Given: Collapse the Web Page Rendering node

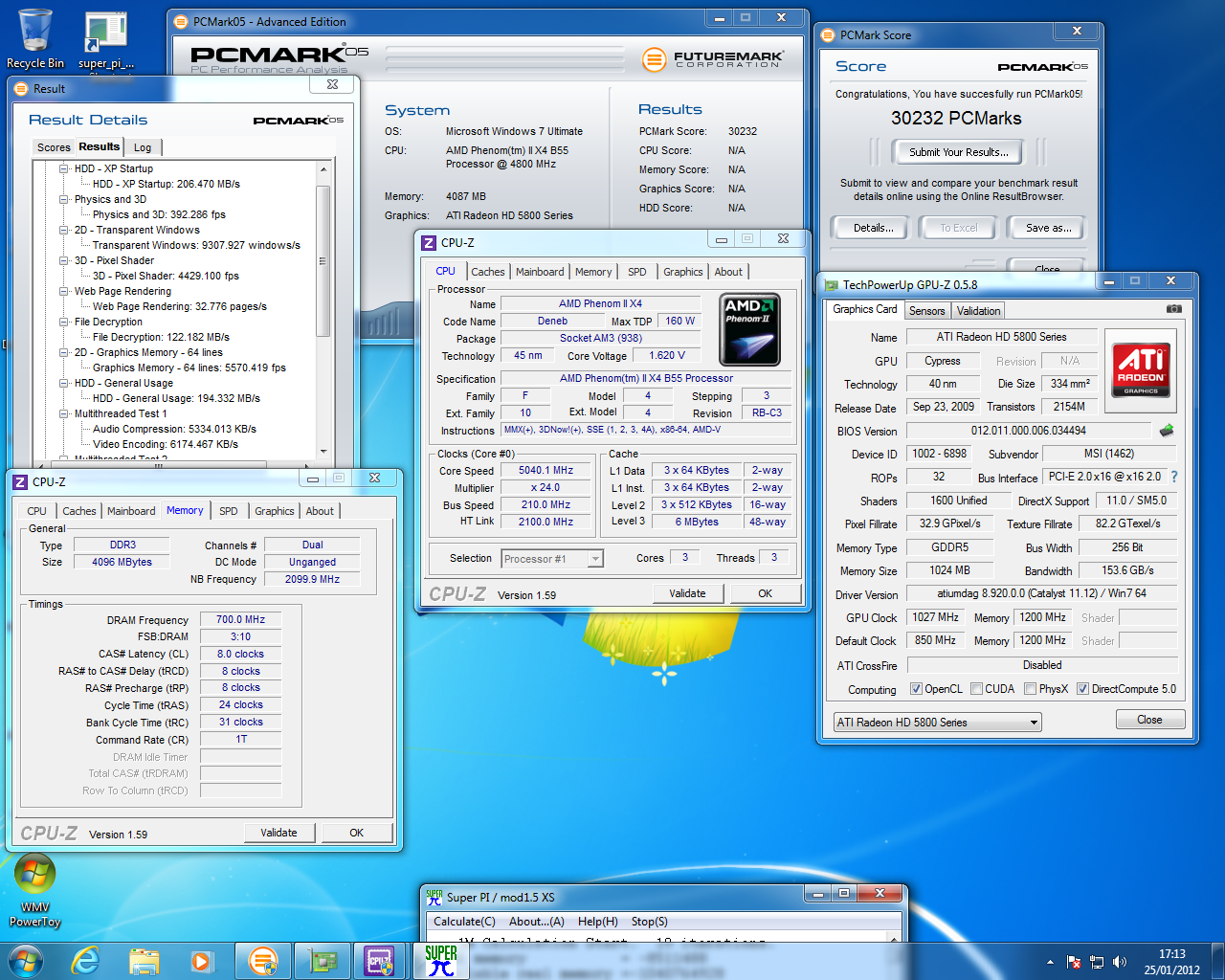Looking at the screenshot, I should tap(64, 291).
